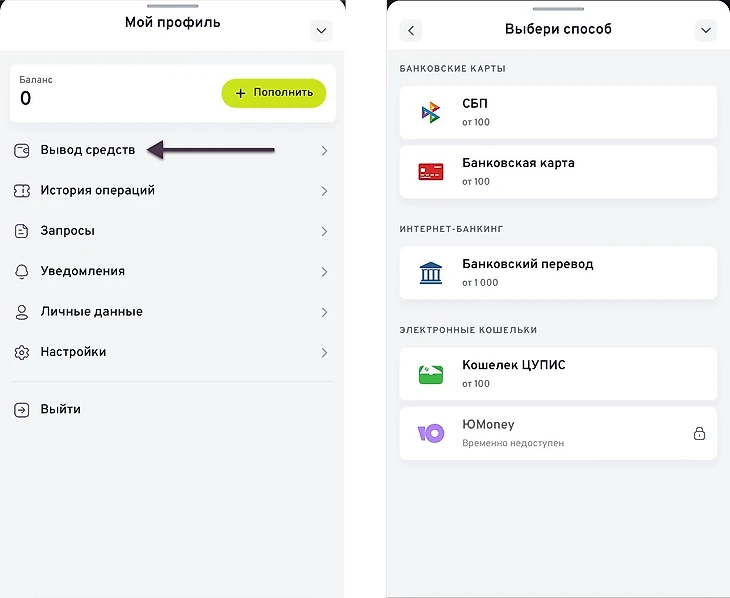Collapse Мой профиль with the chevron
Screen dimensions: 730x598
321,31
